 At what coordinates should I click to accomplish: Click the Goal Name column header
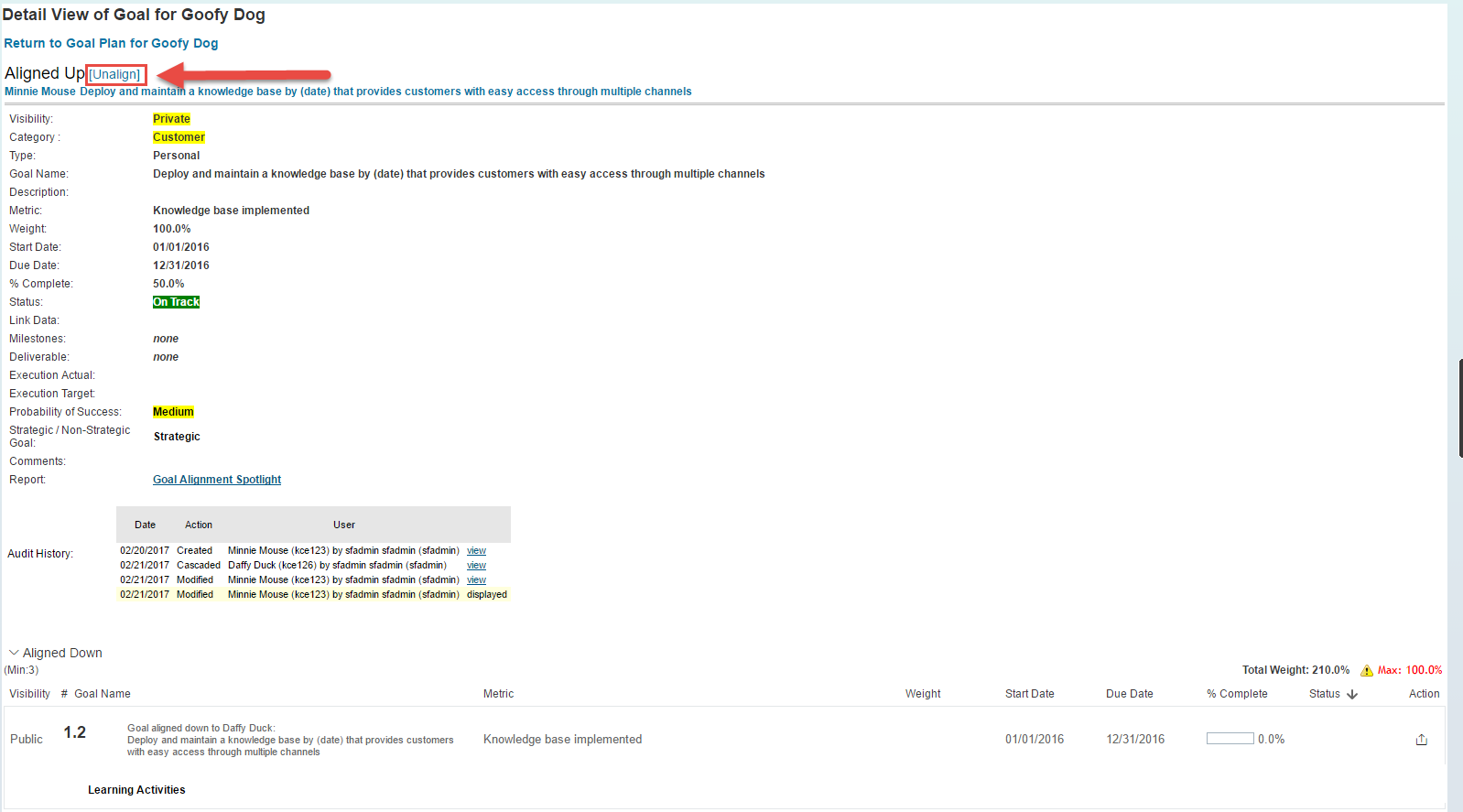103,694
